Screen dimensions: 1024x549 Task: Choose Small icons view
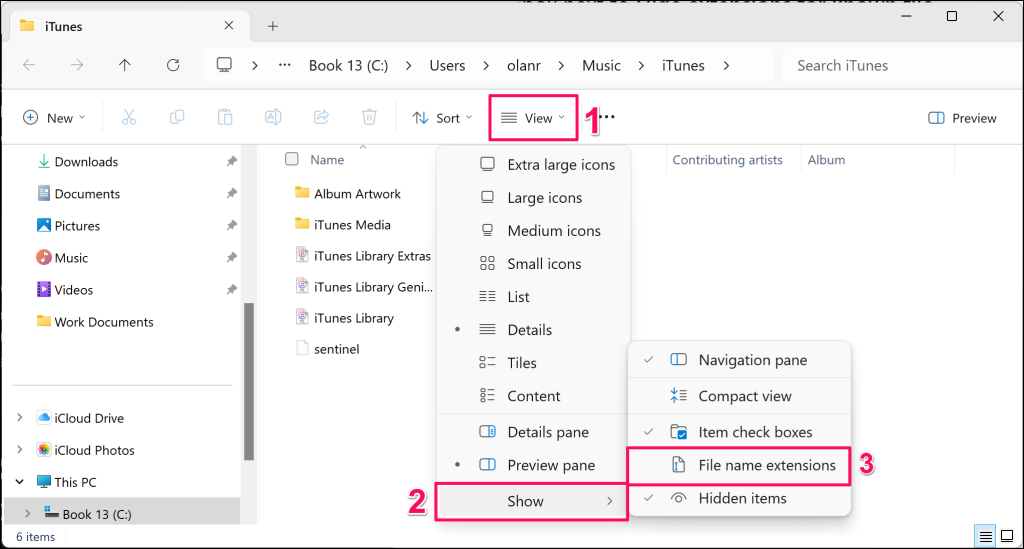tap(533, 264)
